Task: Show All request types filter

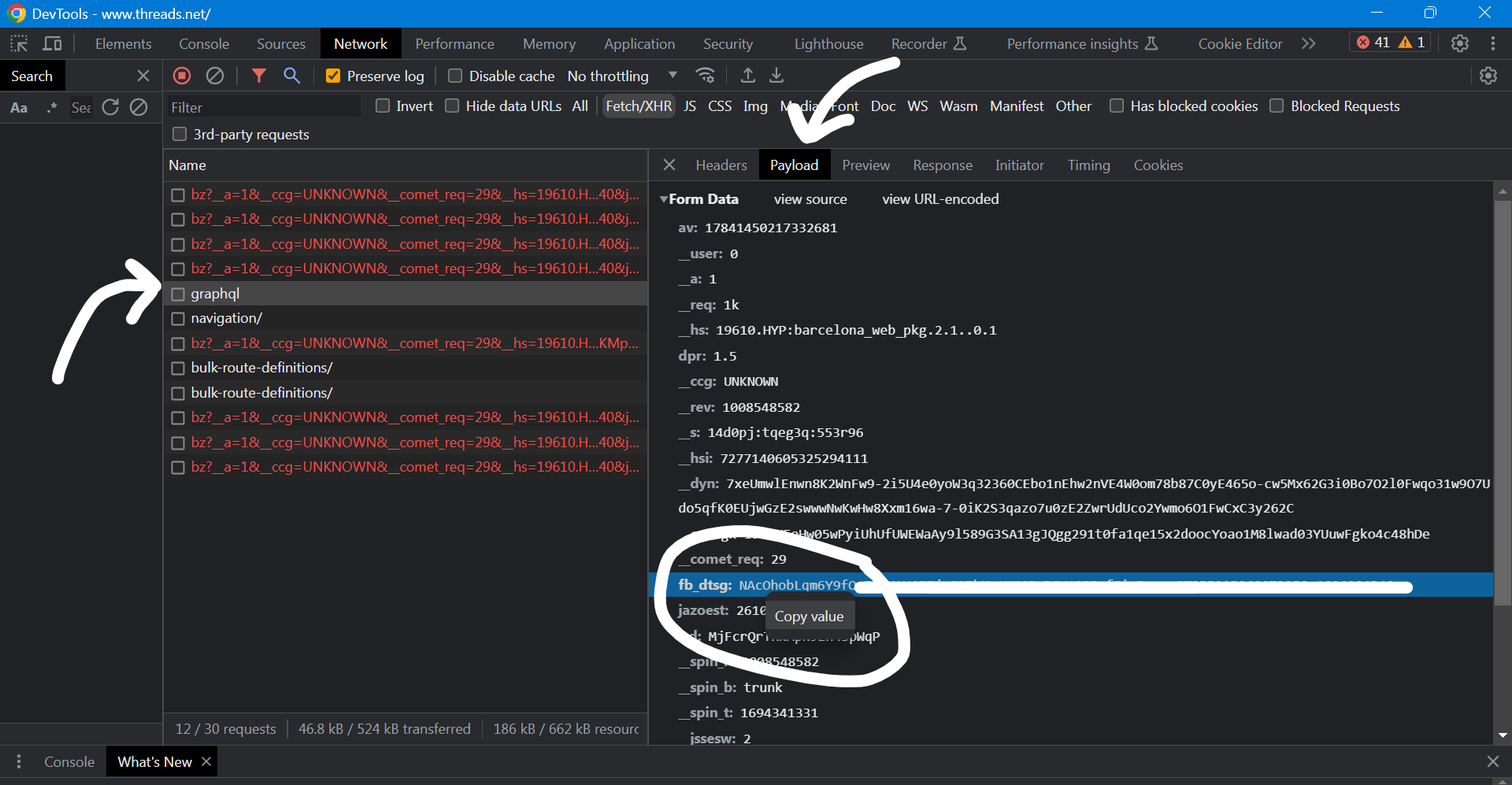Action: [x=580, y=106]
